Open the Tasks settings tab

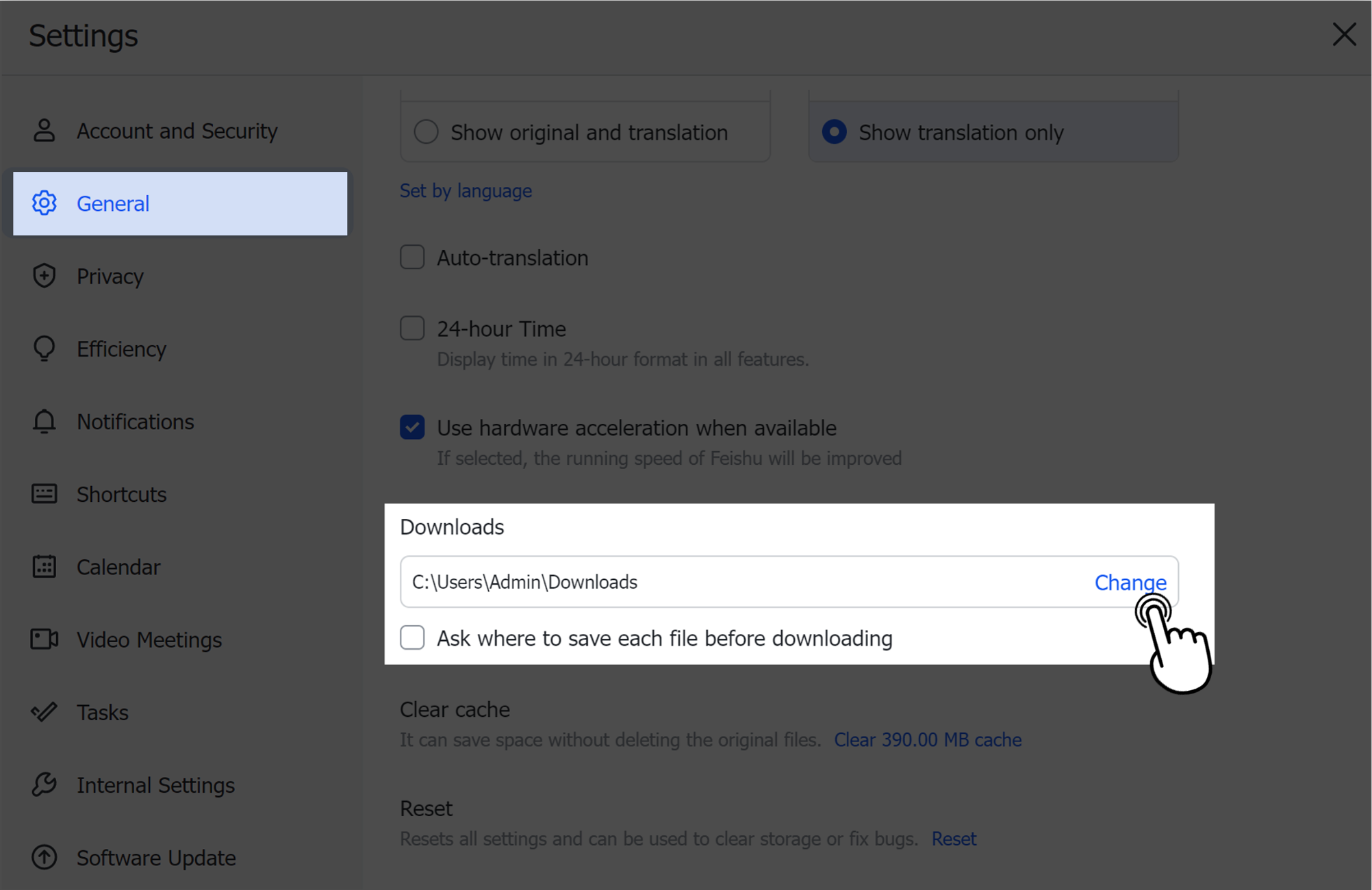(x=103, y=712)
